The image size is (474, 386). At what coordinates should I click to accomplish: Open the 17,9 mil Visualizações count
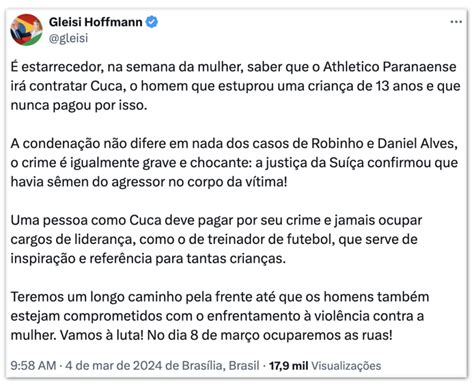pyautogui.click(x=325, y=366)
